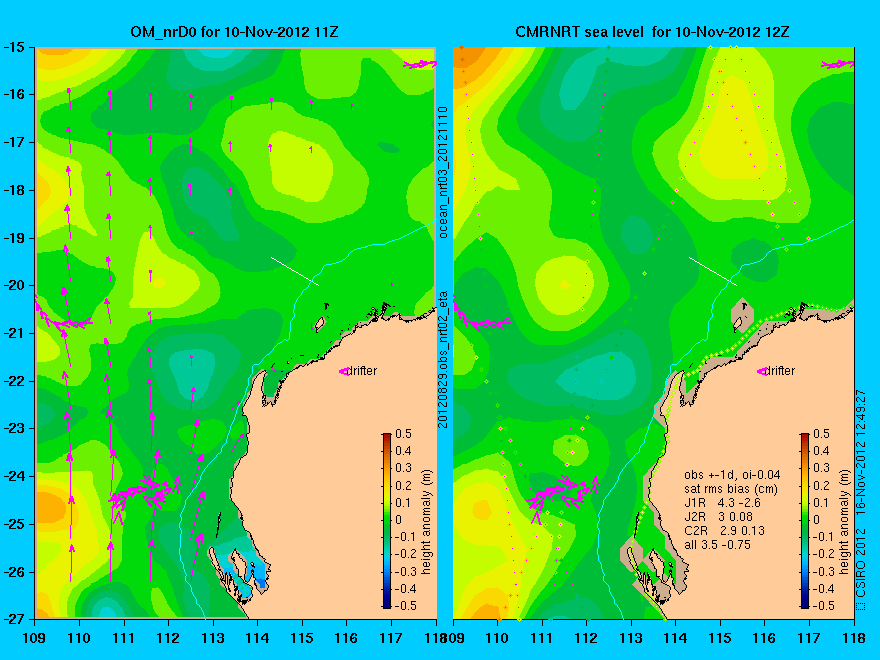This screenshot has height=660, width=880.
Task: Click the -17 latitude label on left axis
Action: [14, 143]
